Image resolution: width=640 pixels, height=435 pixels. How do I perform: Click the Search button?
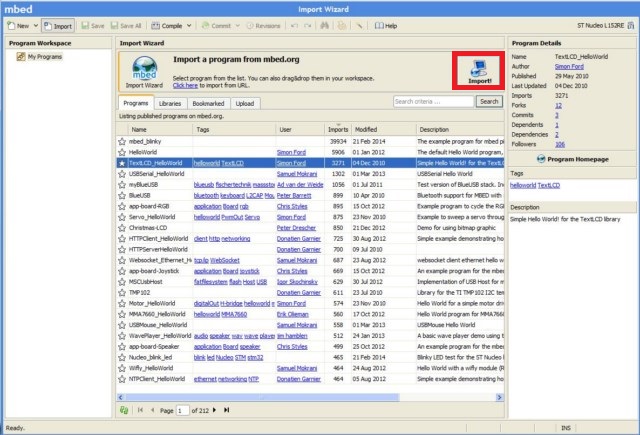(x=489, y=101)
